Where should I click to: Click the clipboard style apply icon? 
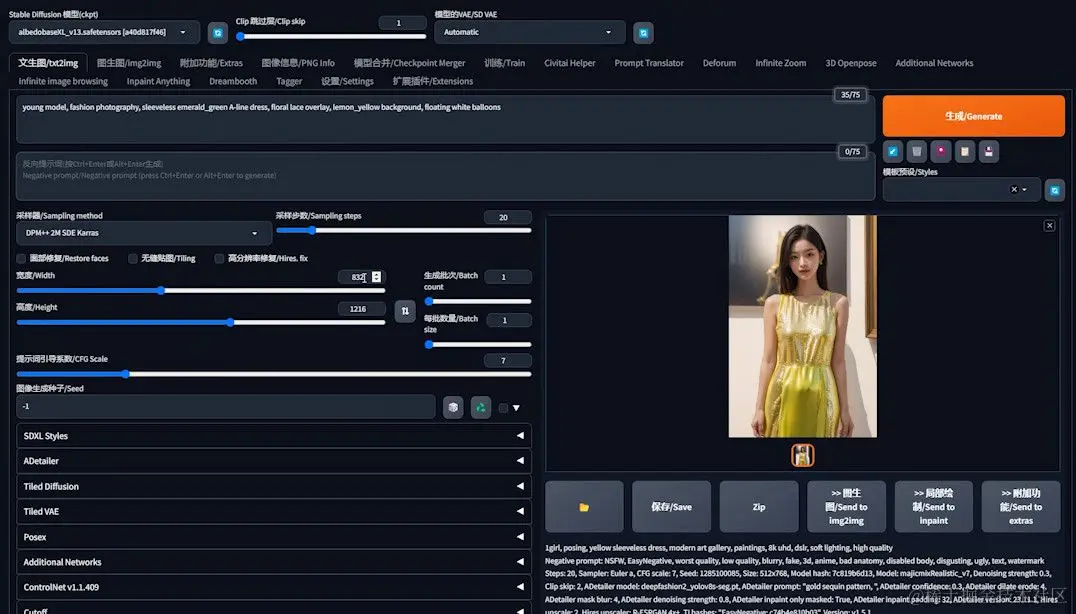click(964, 152)
